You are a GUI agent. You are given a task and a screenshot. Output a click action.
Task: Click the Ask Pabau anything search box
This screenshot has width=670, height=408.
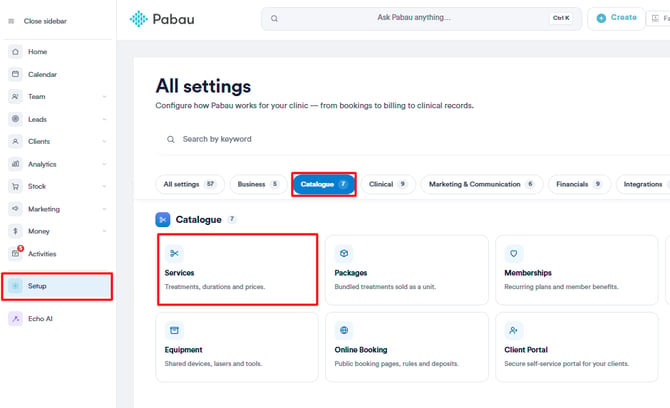pyautogui.click(x=421, y=18)
